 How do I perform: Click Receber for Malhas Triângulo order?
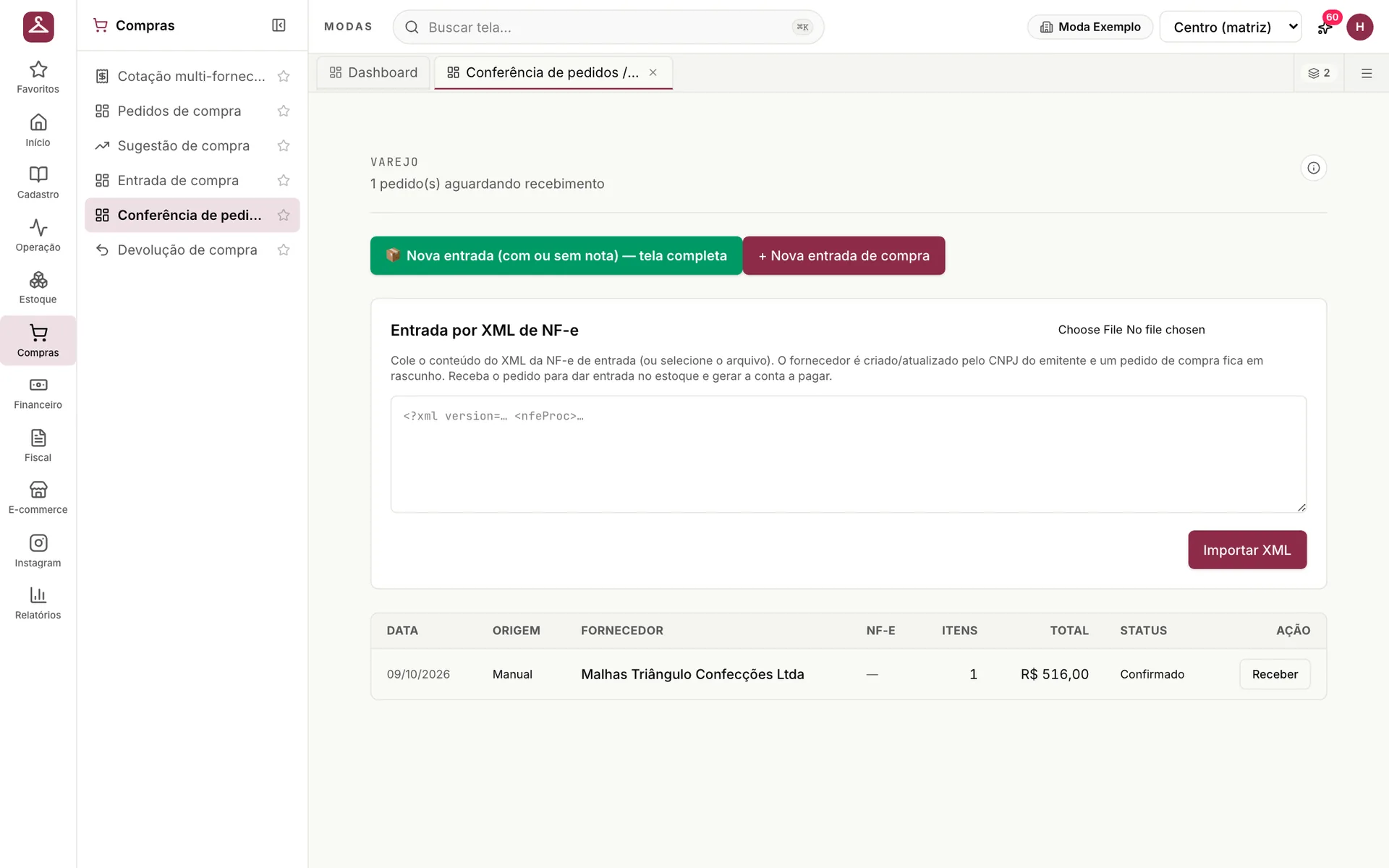click(1275, 674)
